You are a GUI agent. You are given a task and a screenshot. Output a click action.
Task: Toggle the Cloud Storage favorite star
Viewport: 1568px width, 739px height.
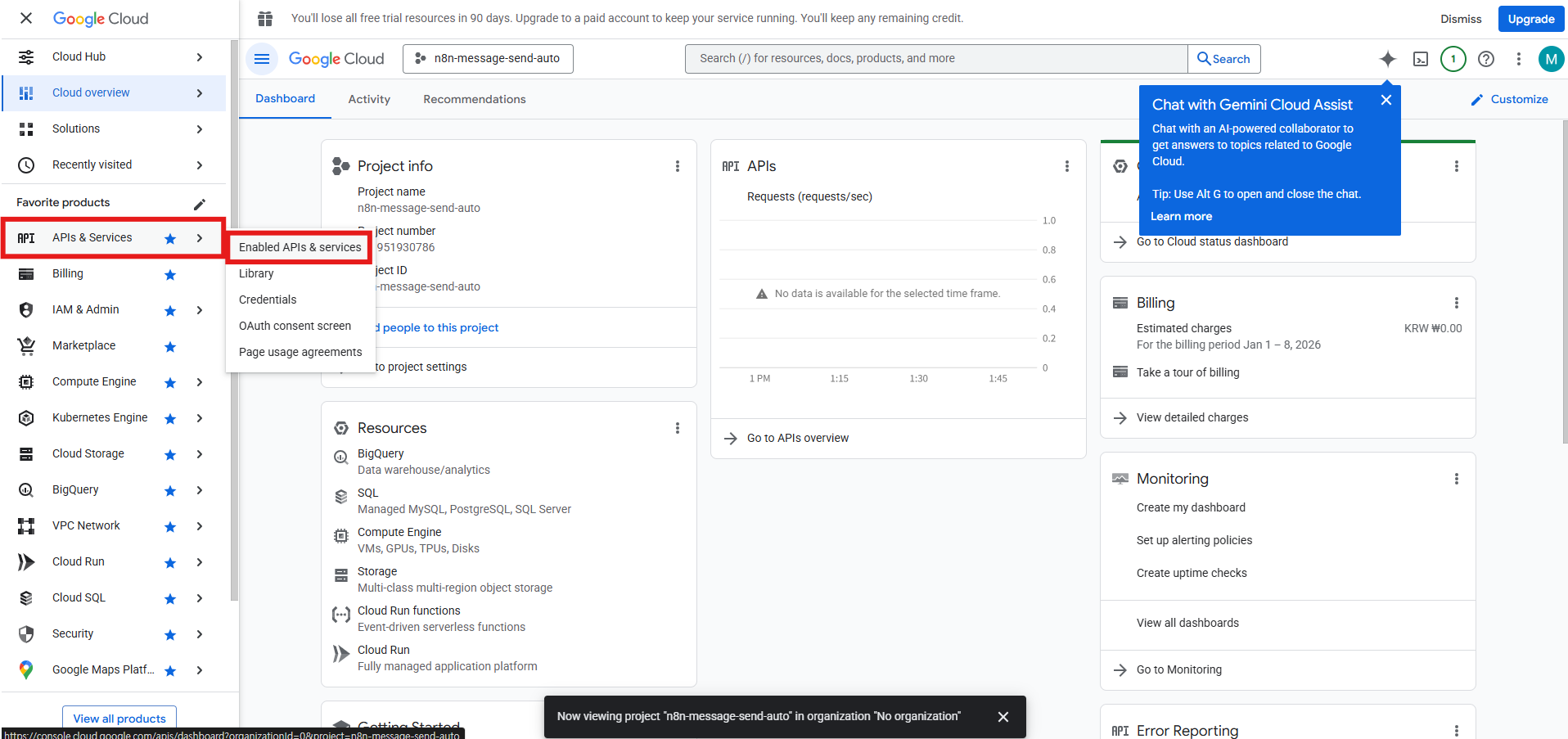pyautogui.click(x=170, y=455)
